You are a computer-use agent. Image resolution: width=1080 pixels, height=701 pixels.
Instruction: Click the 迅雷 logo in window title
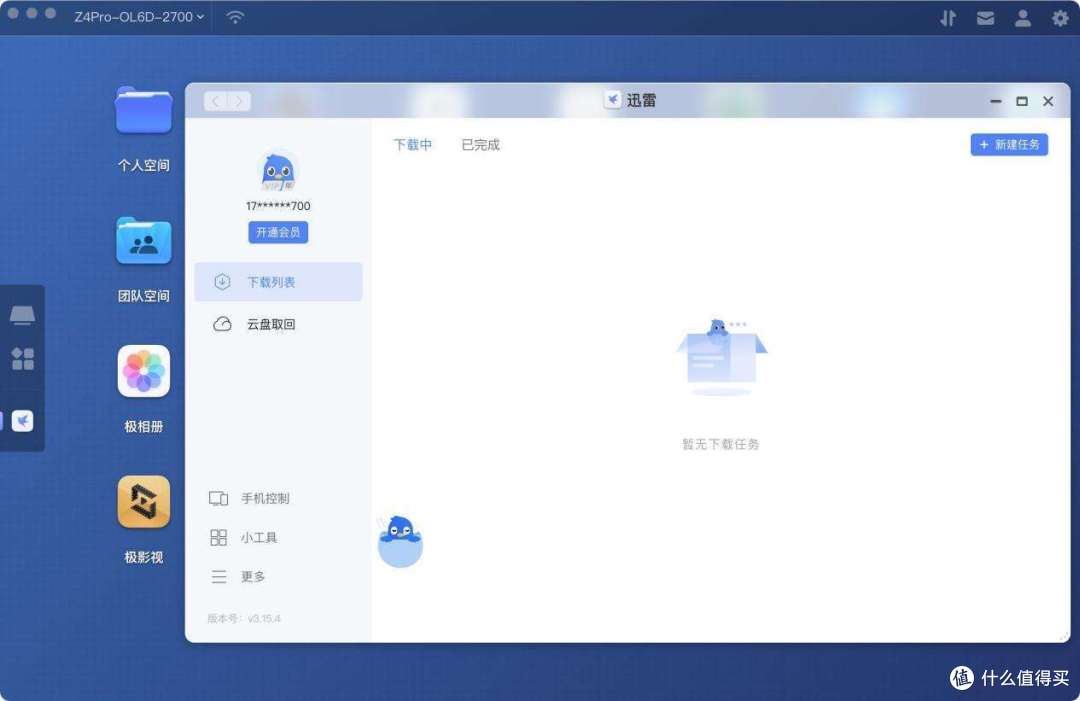click(612, 100)
